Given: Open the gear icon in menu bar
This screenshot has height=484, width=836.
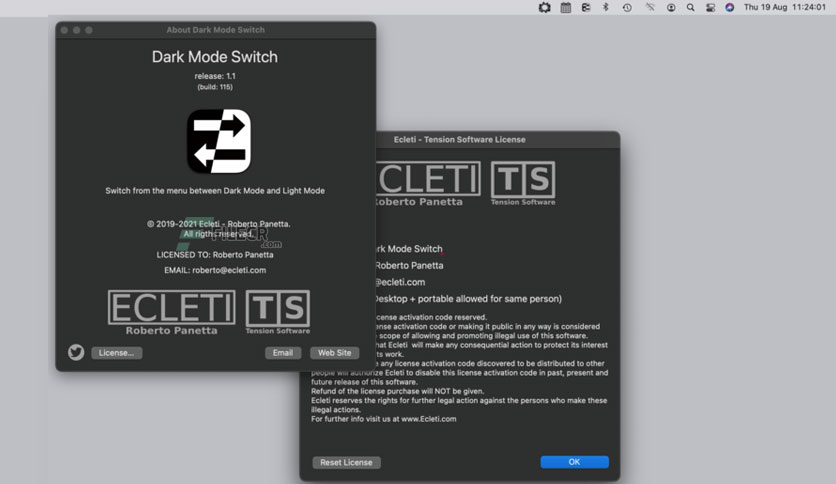Looking at the screenshot, I should (544, 7).
